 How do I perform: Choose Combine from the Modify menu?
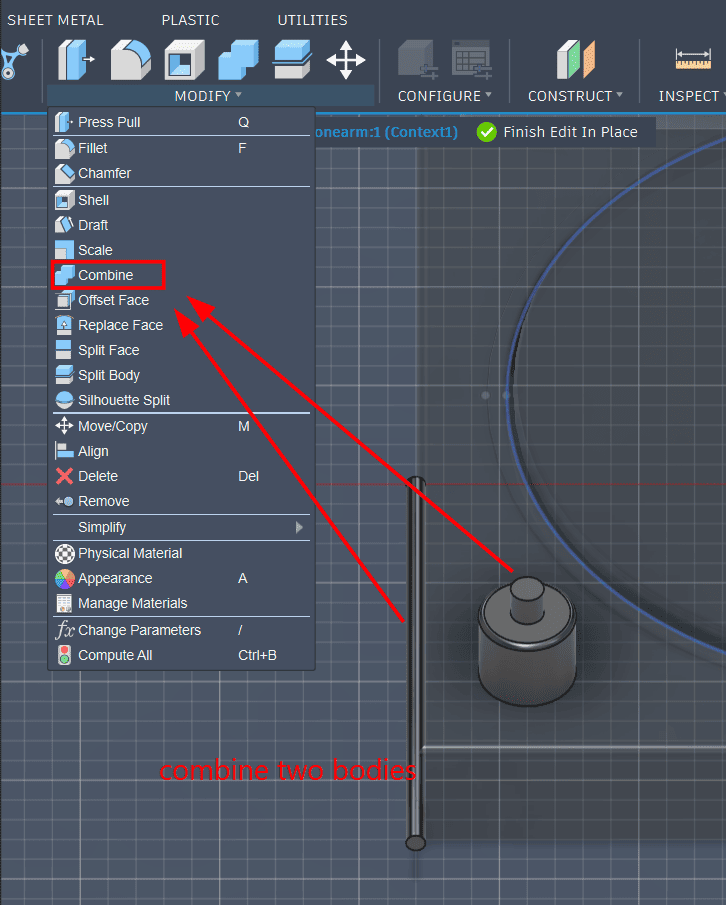(181, 275)
